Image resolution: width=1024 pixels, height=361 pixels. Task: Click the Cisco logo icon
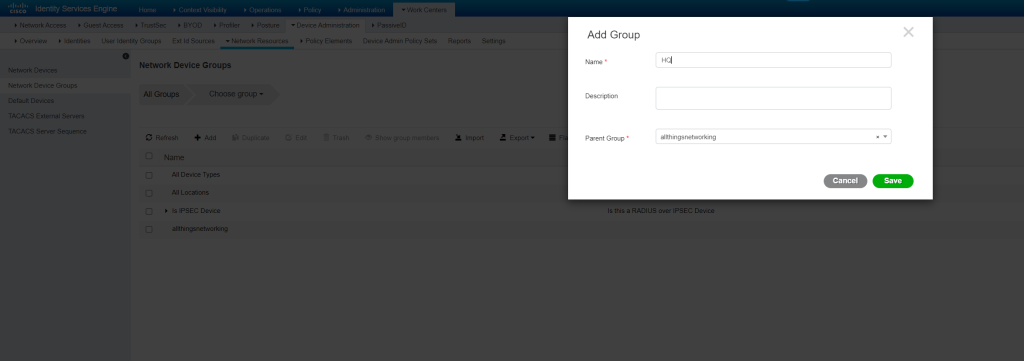coord(18,8)
